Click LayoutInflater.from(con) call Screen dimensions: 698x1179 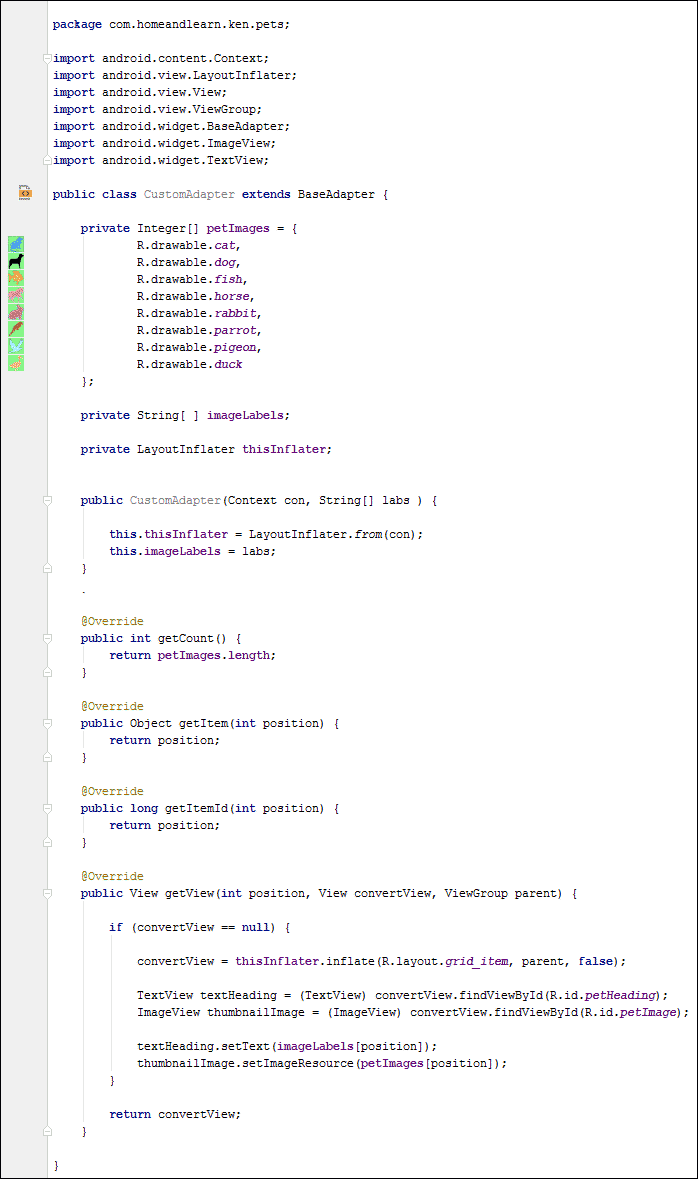tap(332, 534)
